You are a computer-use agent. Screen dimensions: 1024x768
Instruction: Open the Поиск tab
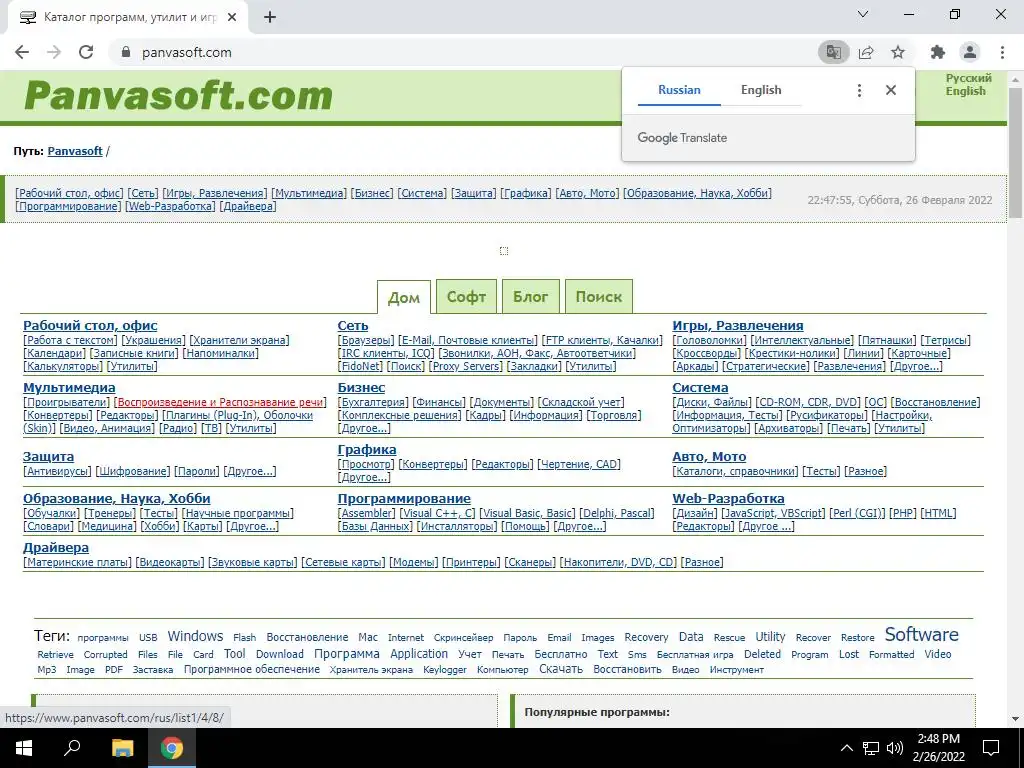598,296
